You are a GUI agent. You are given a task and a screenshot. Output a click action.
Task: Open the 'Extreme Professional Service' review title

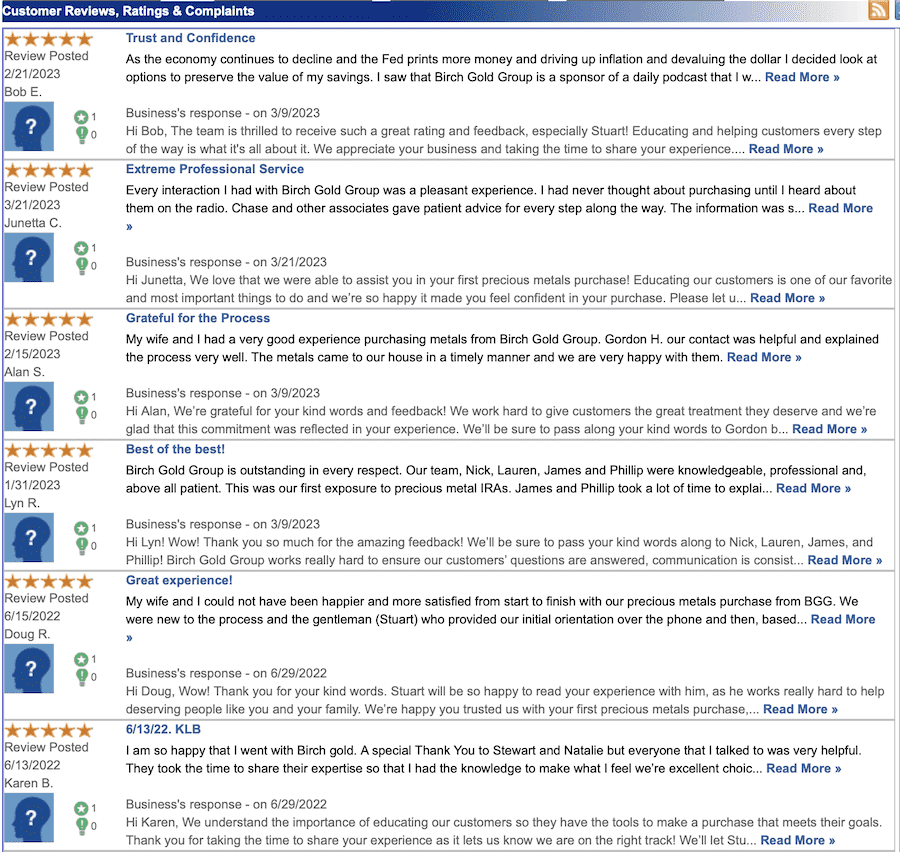tap(215, 169)
